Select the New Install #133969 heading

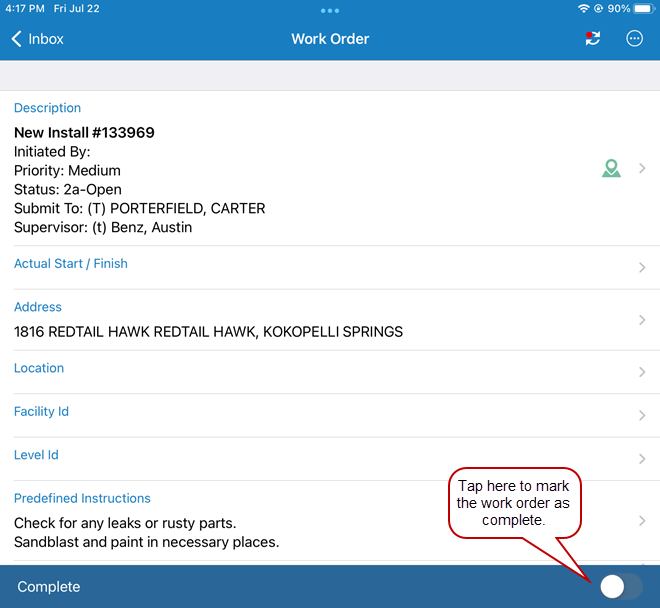tap(84, 132)
